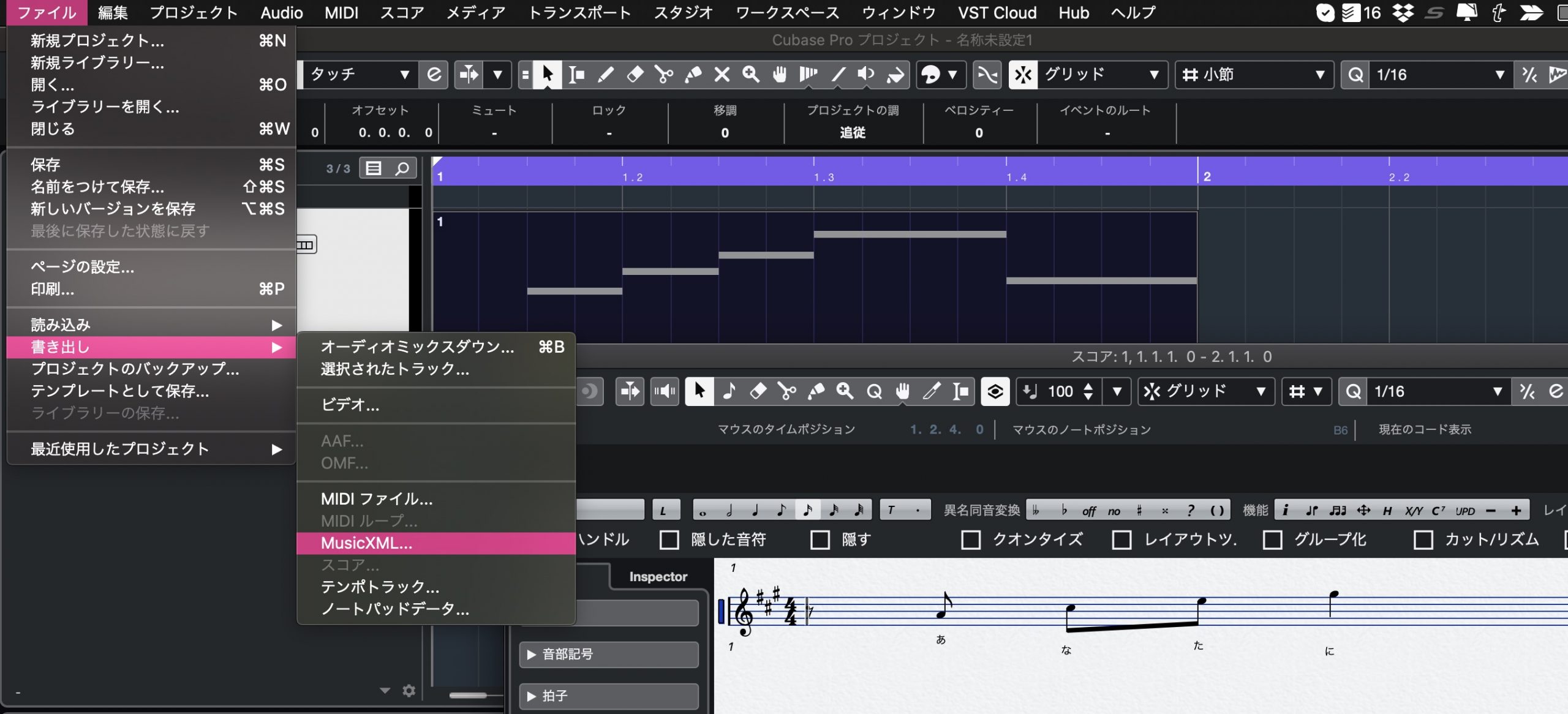
Task: Select the score editor glue tool
Action: [x=816, y=391]
